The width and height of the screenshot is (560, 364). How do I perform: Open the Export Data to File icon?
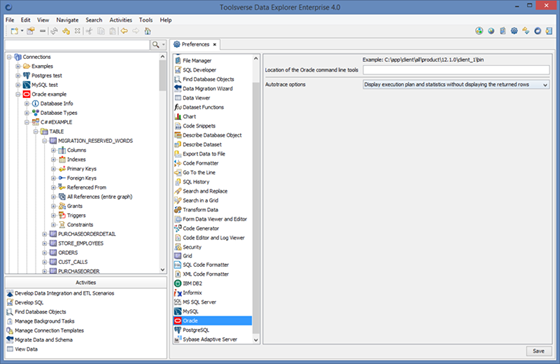coord(178,154)
